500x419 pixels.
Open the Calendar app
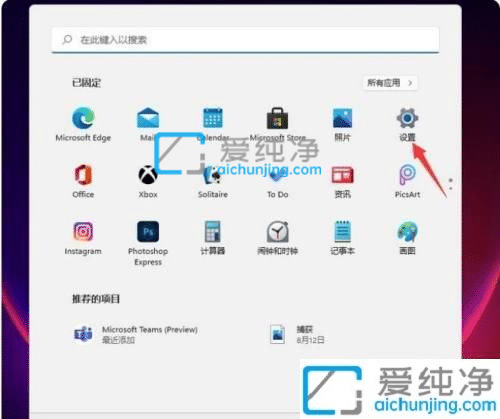[x=213, y=124]
